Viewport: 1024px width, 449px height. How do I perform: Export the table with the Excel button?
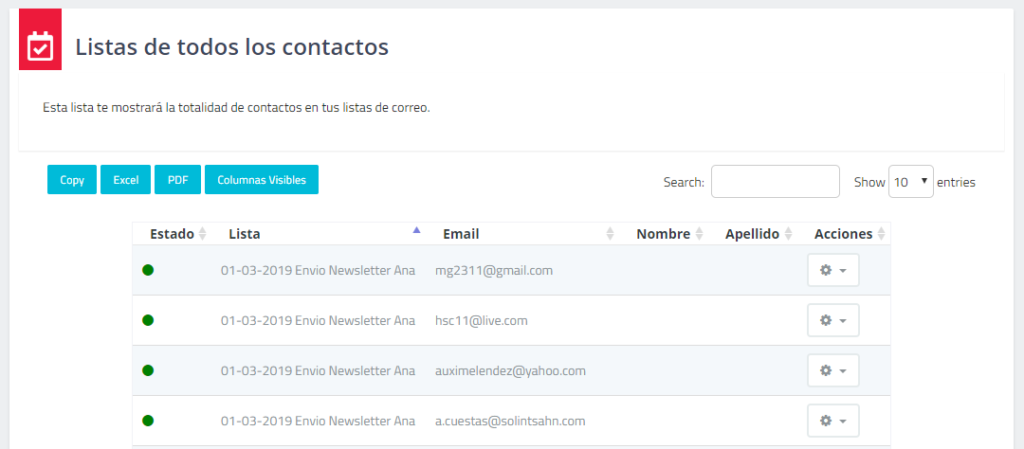pyautogui.click(x=125, y=180)
